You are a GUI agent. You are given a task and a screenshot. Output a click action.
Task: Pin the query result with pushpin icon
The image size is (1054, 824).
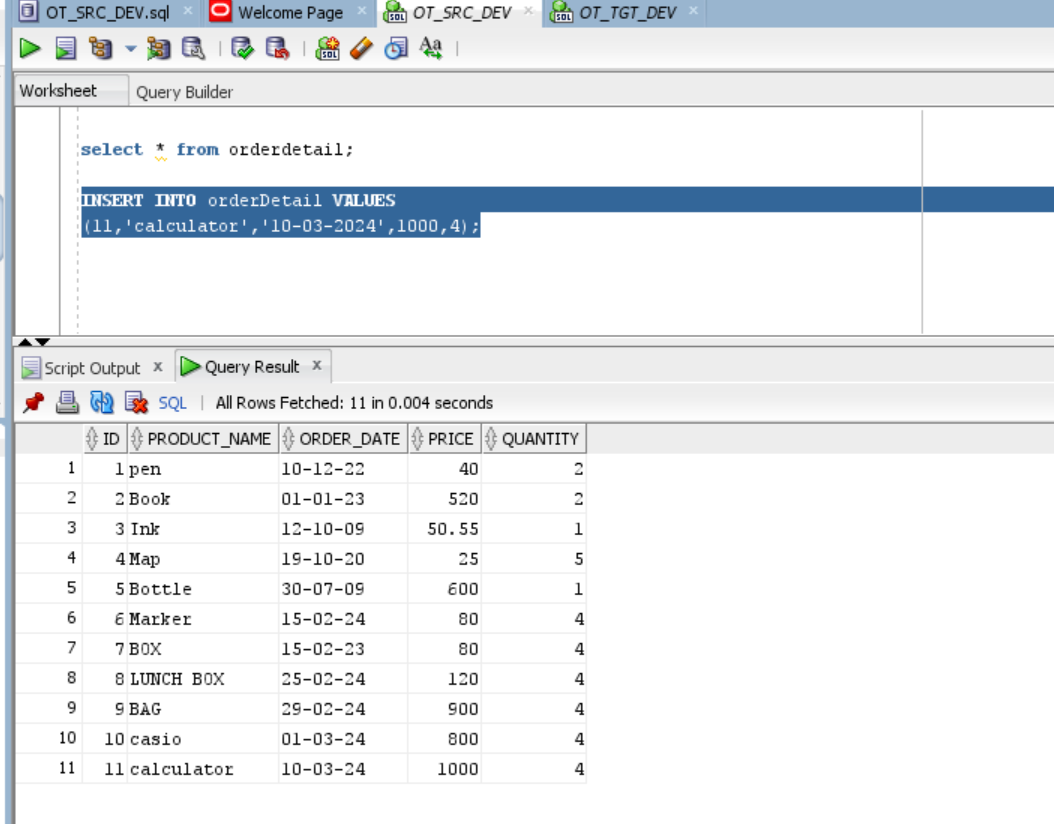click(x=33, y=403)
